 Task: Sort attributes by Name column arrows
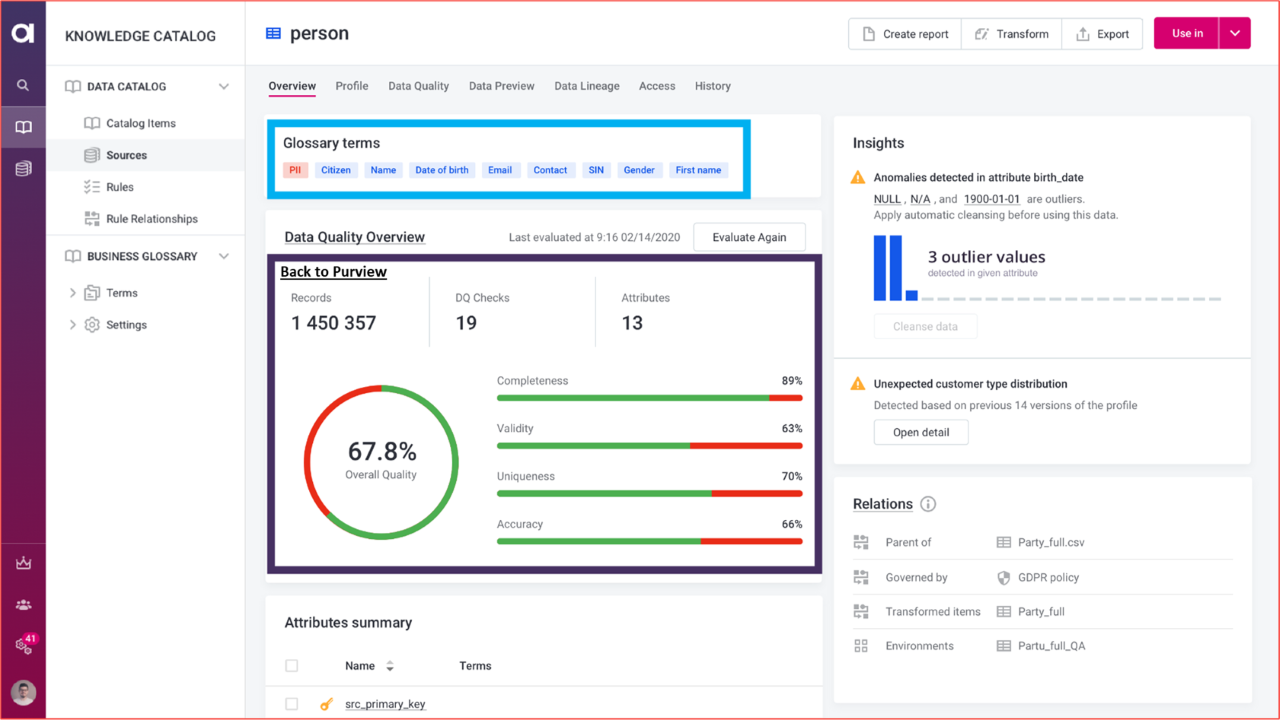click(x=389, y=666)
